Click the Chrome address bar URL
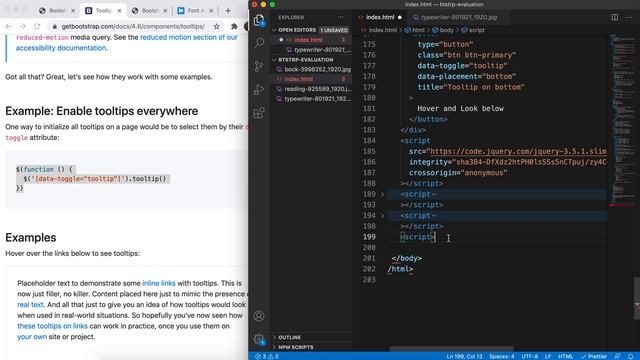This screenshot has height=360, width=640. pyautogui.click(x=133, y=26)
